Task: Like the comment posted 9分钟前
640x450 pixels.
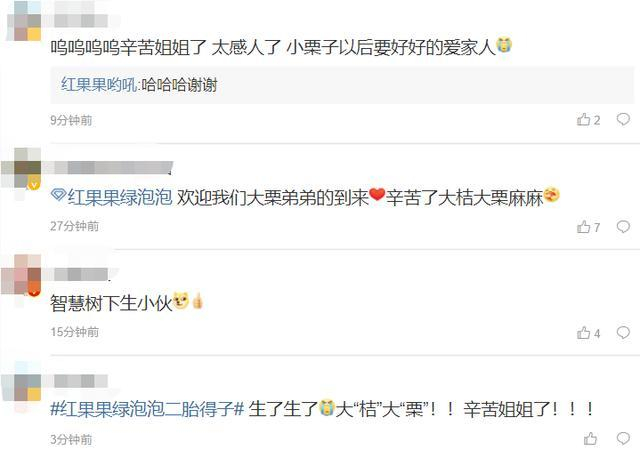Action: [588, 120]
